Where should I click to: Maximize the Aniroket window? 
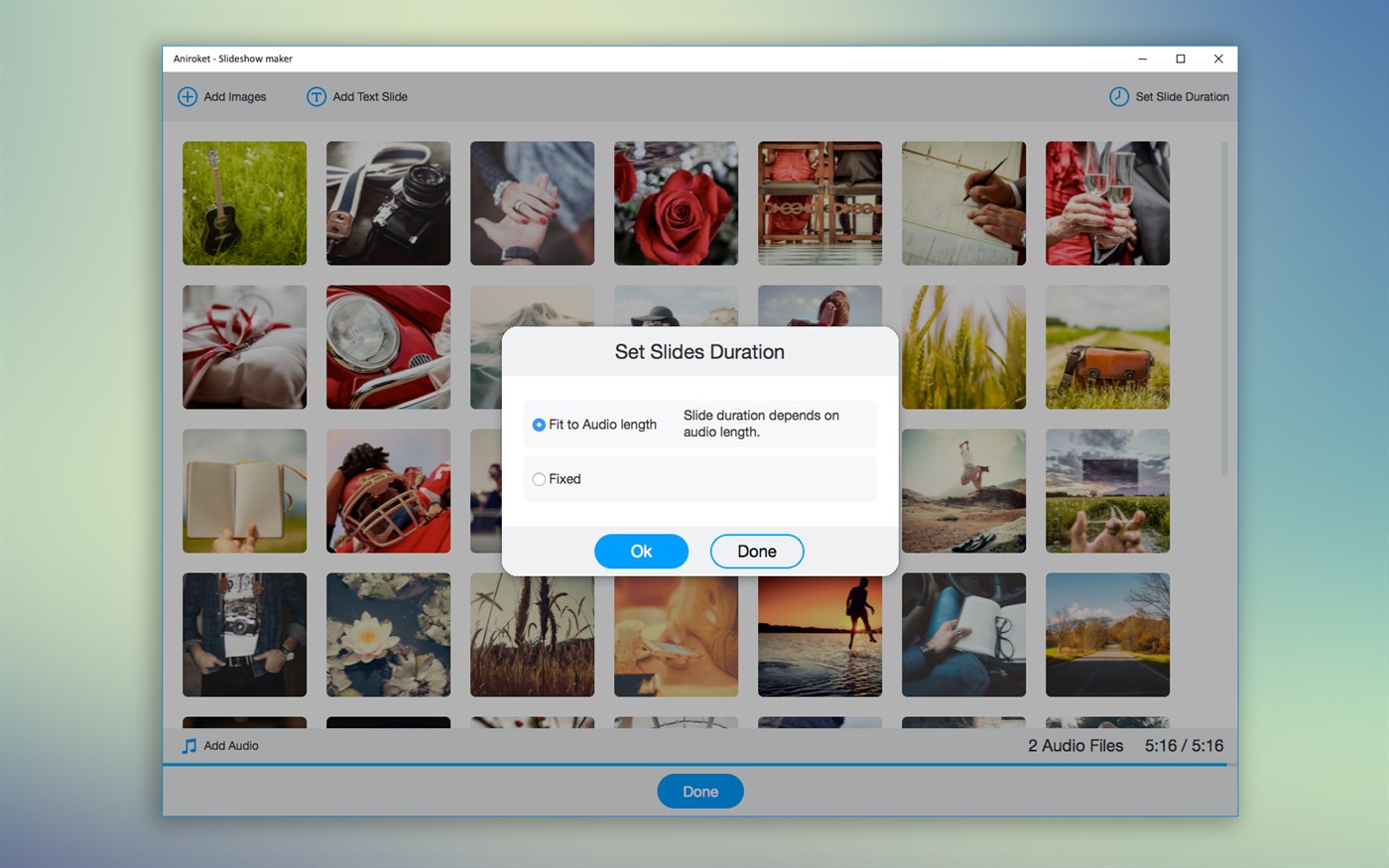click(1181, 59)
